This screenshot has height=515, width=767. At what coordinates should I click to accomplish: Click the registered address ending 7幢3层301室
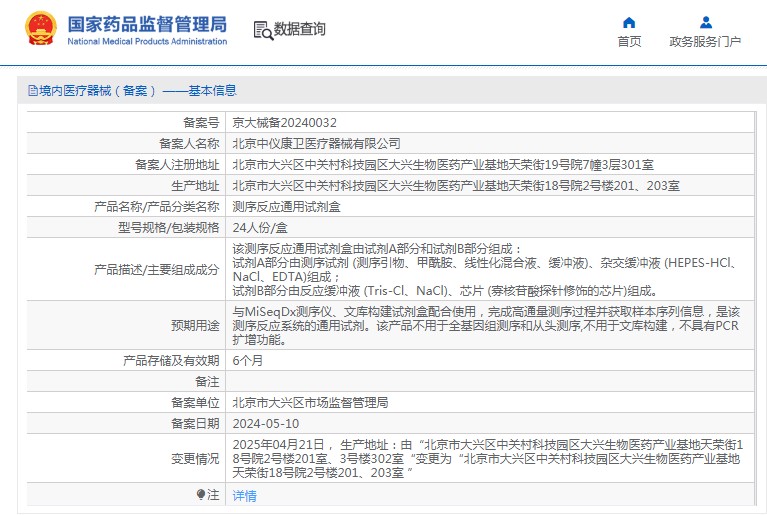443,164
